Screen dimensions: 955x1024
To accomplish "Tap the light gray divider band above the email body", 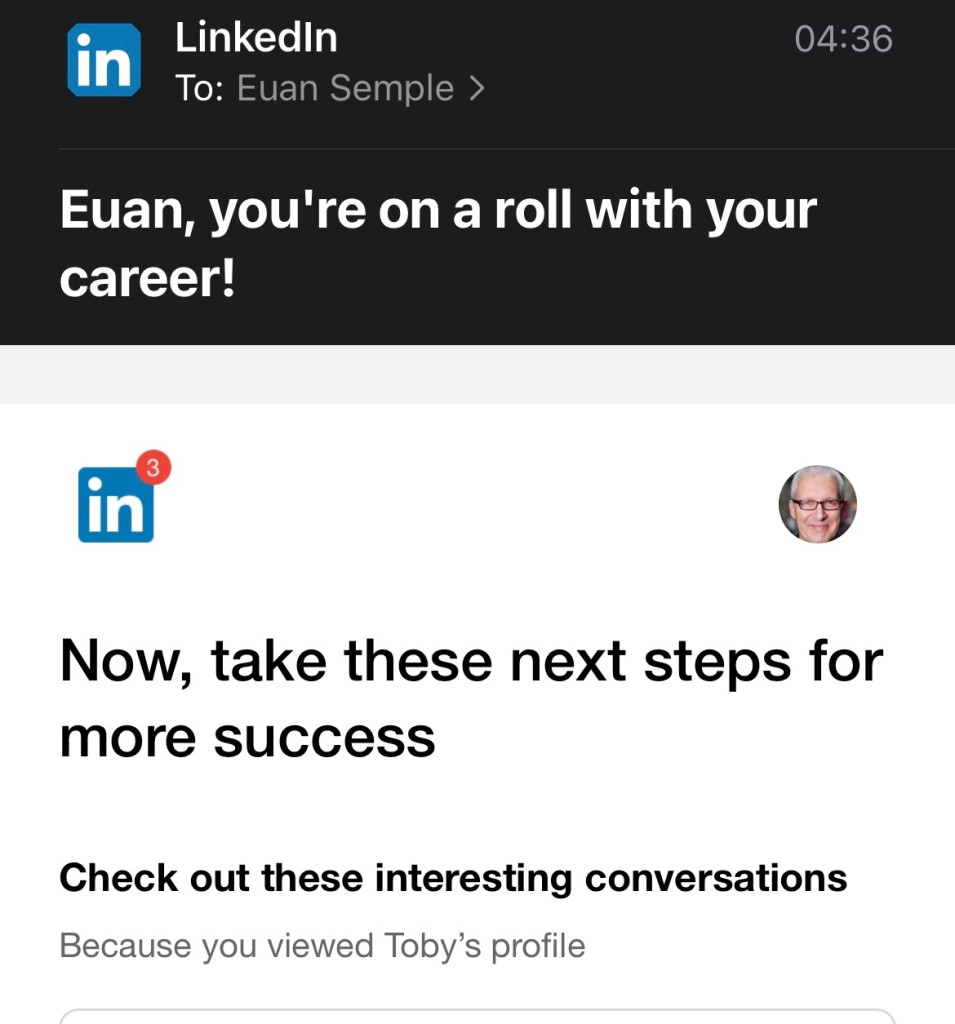I will pos(477,374).
